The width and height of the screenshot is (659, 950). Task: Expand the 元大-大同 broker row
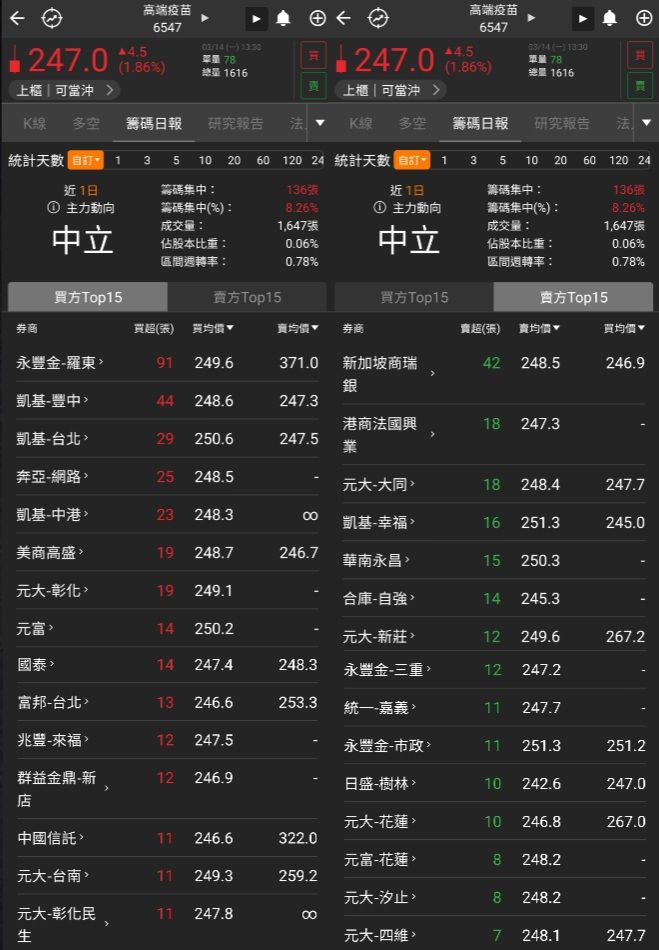pyautogui.click(x=494, y=484)
